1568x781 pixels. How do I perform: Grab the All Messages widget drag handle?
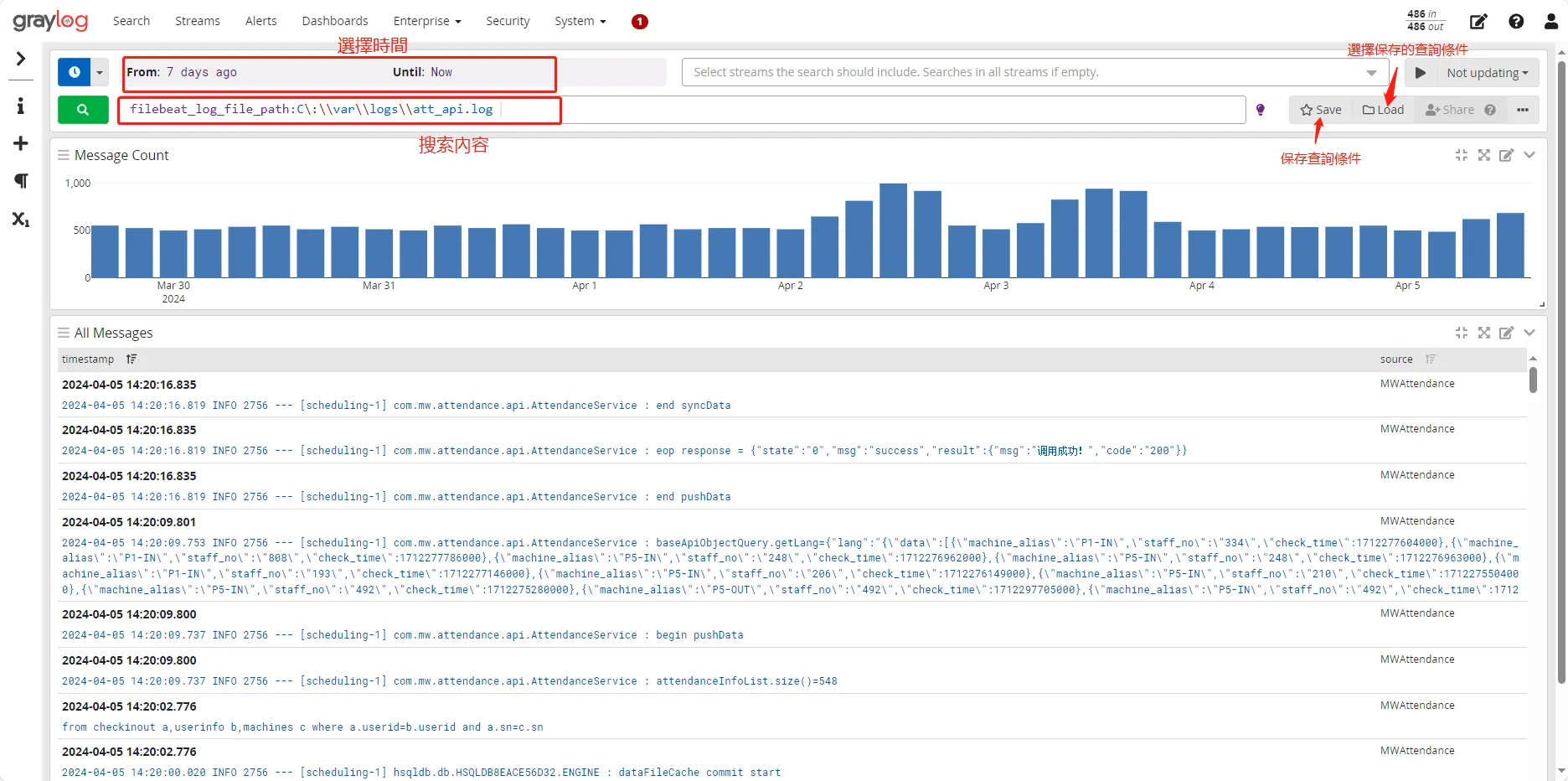(x=64, y=333)
